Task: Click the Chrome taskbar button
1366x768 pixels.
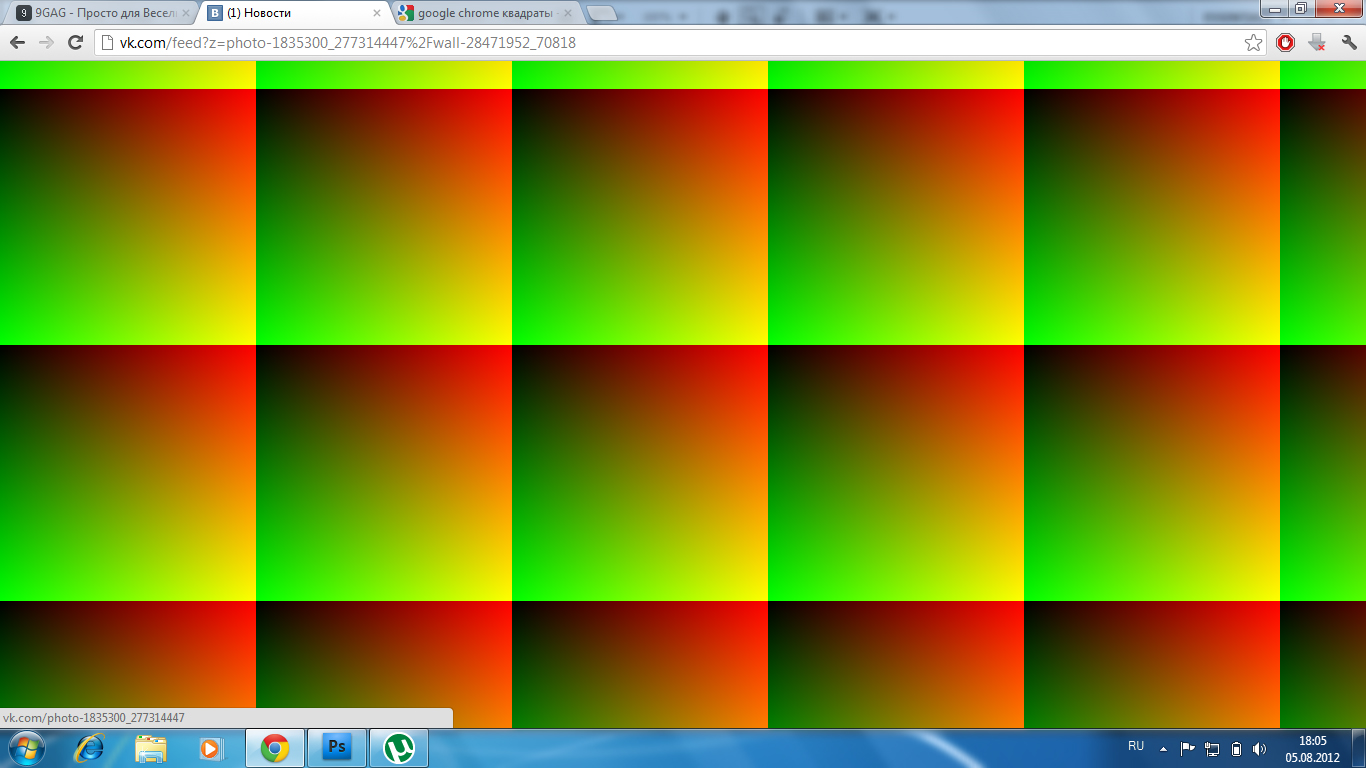Action: 275,748
